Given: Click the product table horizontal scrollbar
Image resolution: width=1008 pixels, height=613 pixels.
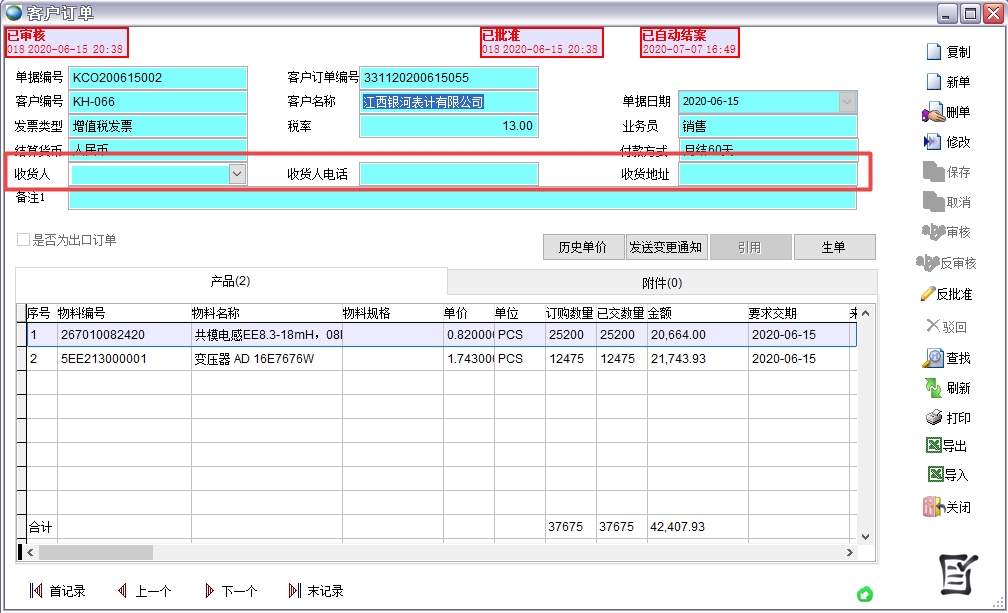Looking at the screenshot, I should (95, 551).
